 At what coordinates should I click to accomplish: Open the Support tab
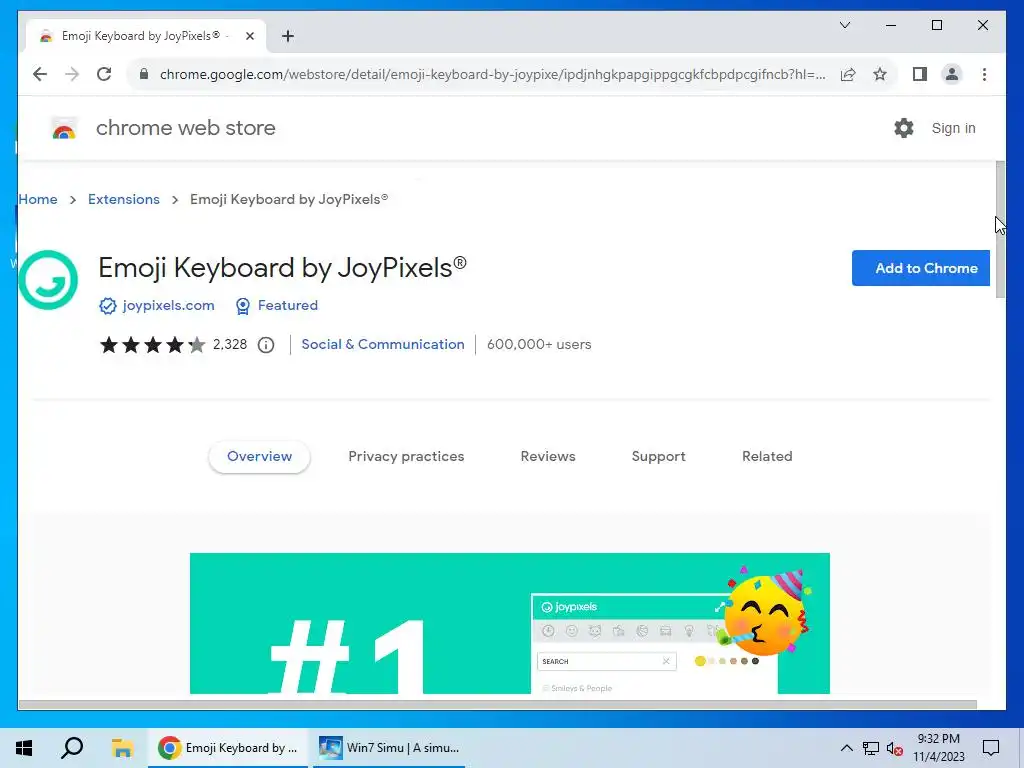(x=658, y=456)
